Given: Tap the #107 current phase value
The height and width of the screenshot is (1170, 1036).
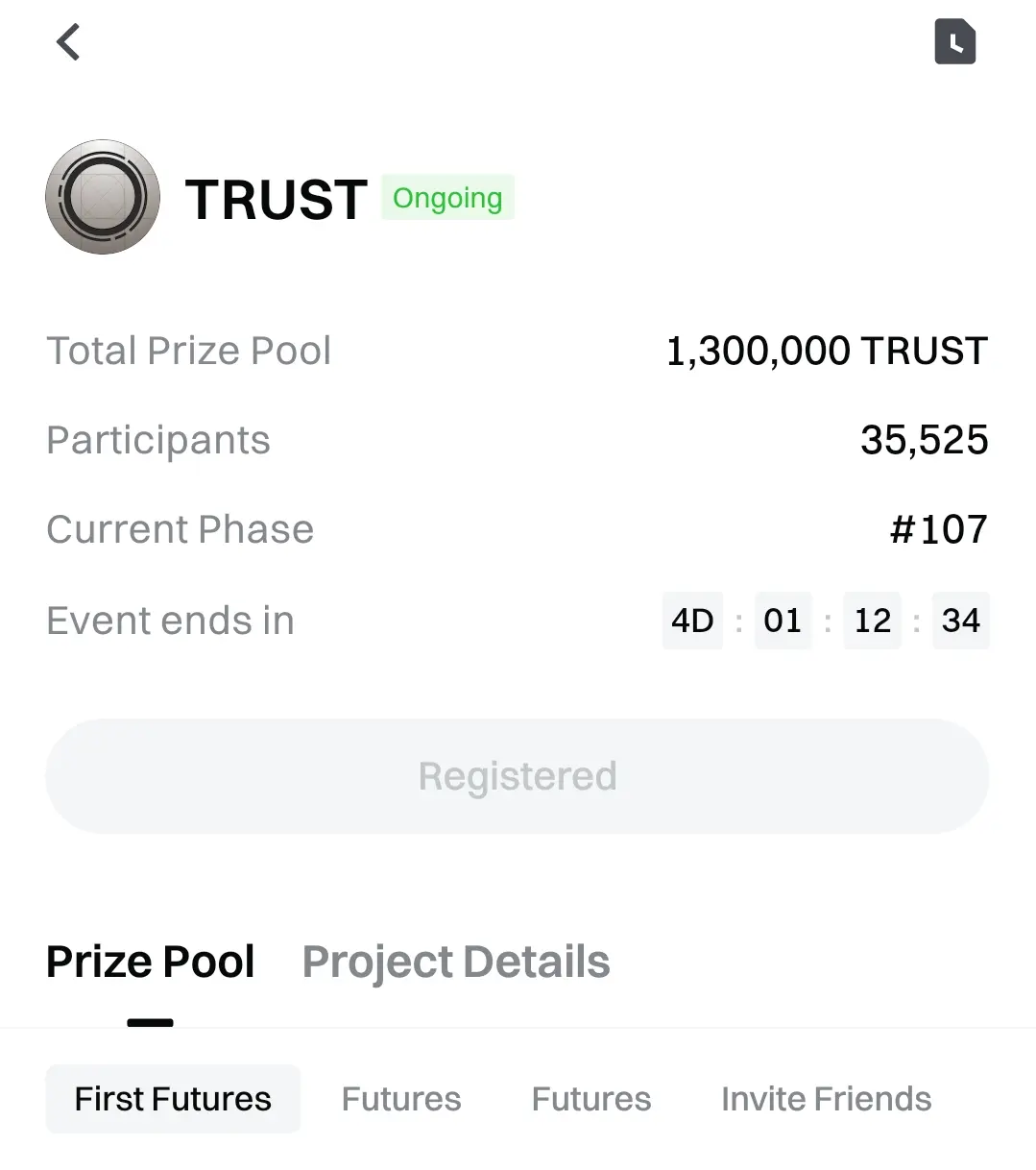Looking at the screenshot, I should click(x=938, y=529).
